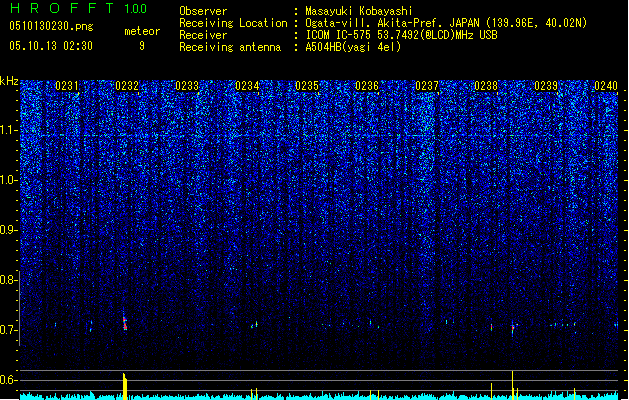The image size is (629, 400).
Task: Click the ICOM IC-575 receiver text
Action: pos(401,35)
